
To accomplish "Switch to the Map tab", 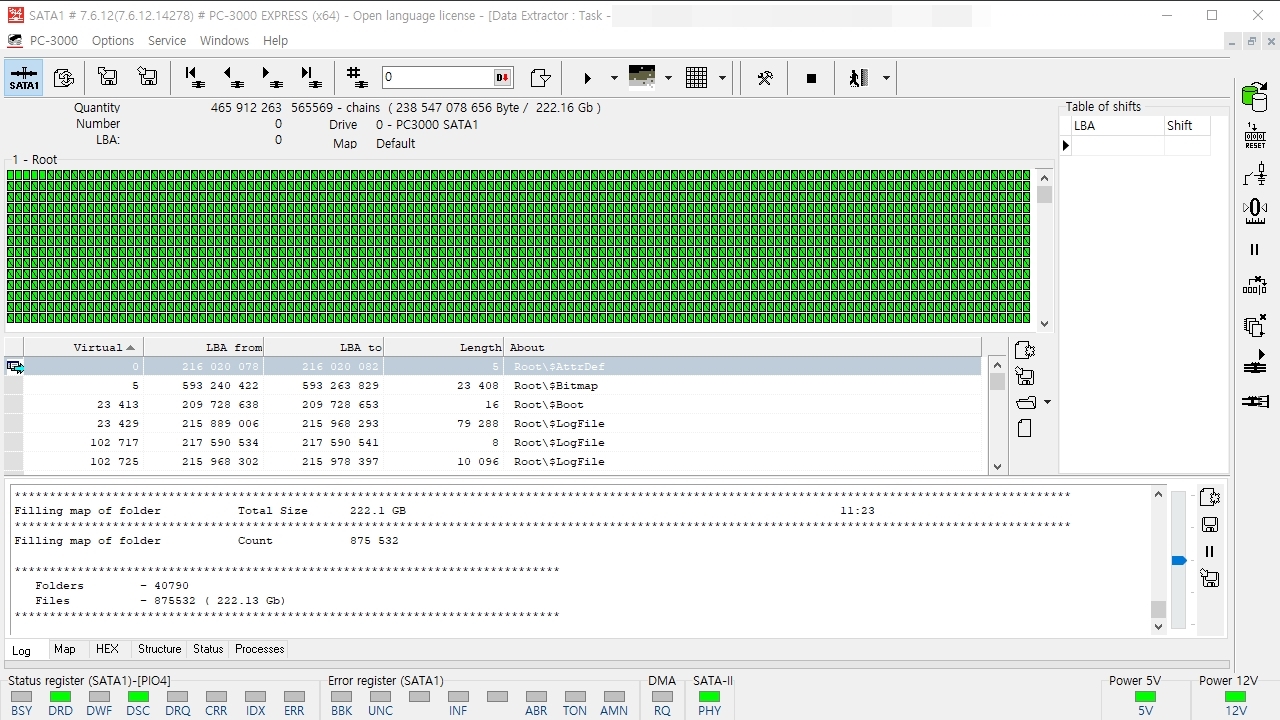I will [65, 649].
